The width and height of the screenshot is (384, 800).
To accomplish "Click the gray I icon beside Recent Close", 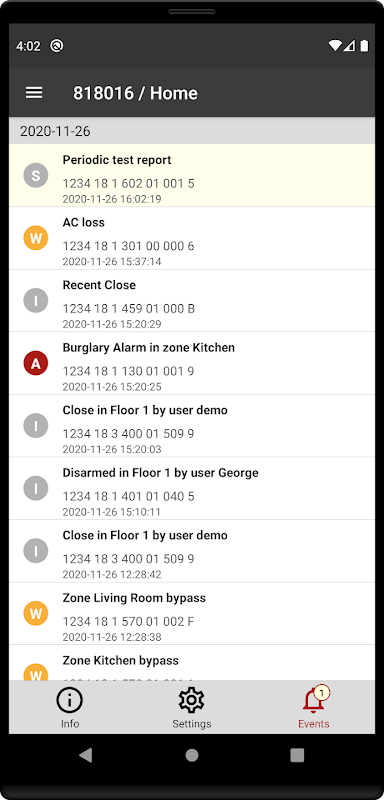I will tap(36, 301).
